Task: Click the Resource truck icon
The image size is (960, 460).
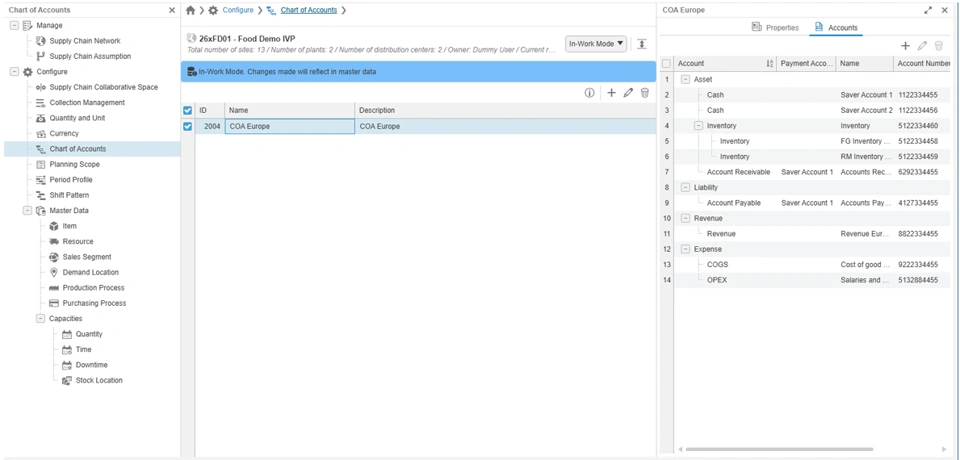Action: 53,242
